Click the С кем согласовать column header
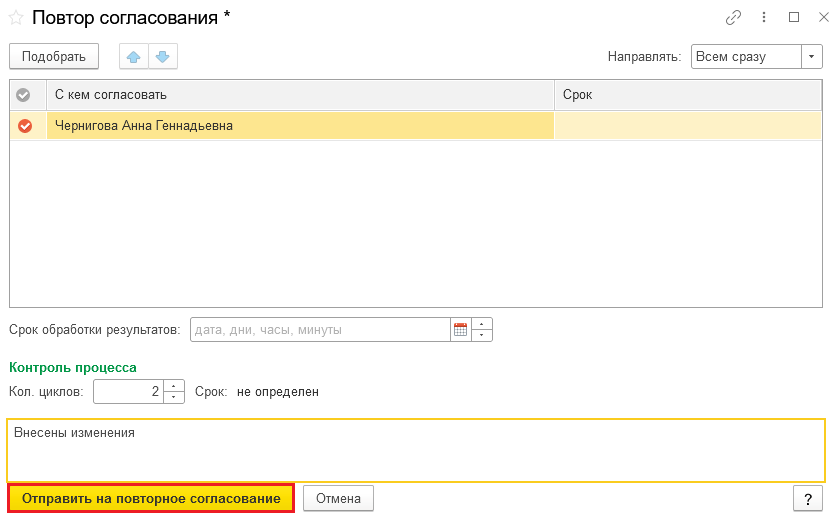833x520 pixels. [300, 94]
